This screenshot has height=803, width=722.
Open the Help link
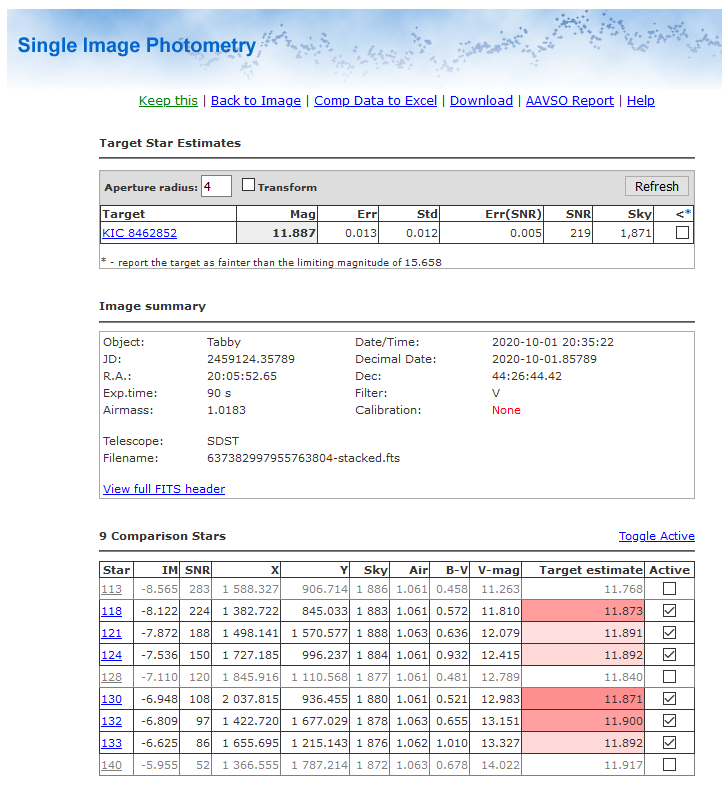tap(640, 101)
